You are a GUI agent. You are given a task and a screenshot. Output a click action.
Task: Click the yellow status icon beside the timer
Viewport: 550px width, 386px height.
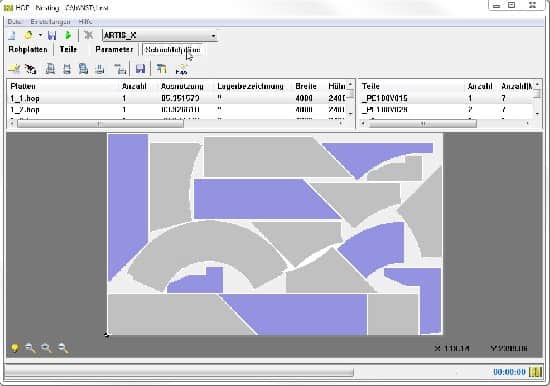click(x=535, y=372)
